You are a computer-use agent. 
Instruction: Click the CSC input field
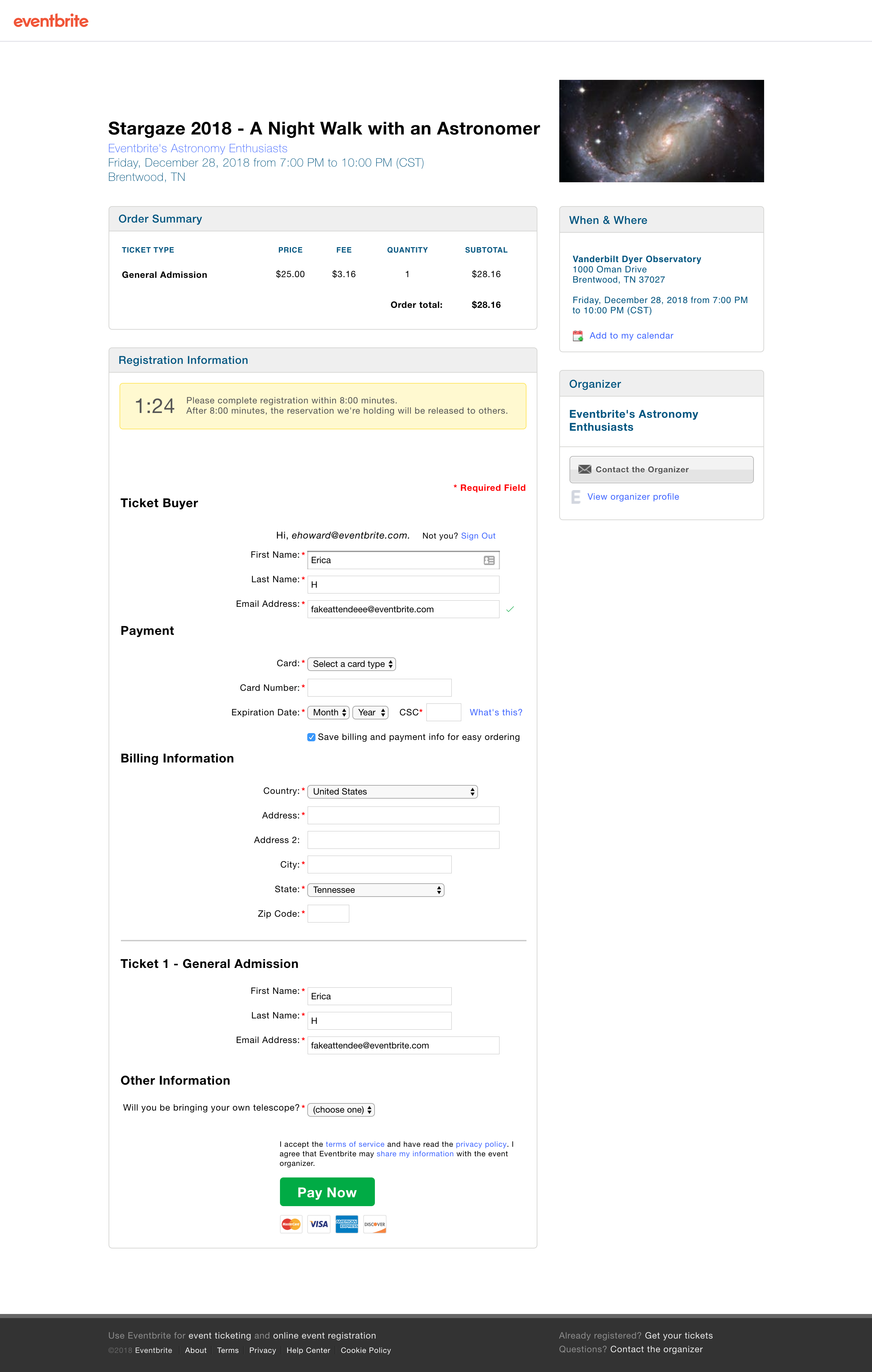pyautogui.click(x=444, y=712)
